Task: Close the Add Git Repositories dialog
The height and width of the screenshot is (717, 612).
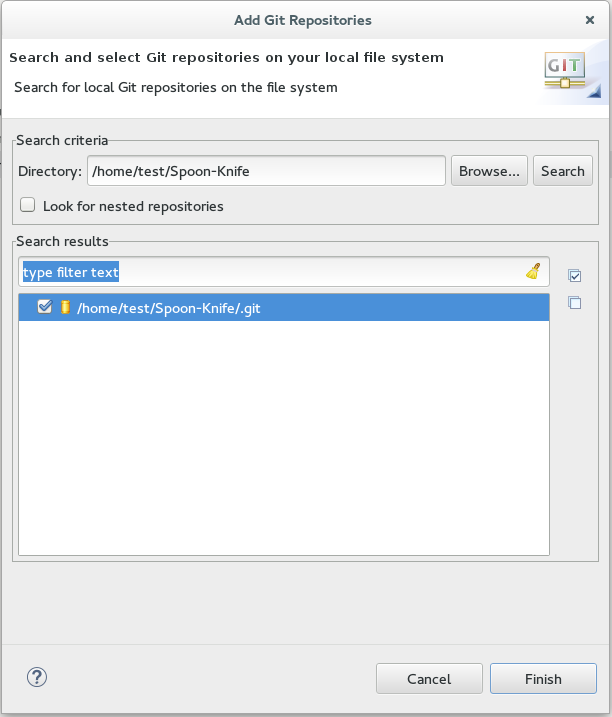Action: [590, 20]
